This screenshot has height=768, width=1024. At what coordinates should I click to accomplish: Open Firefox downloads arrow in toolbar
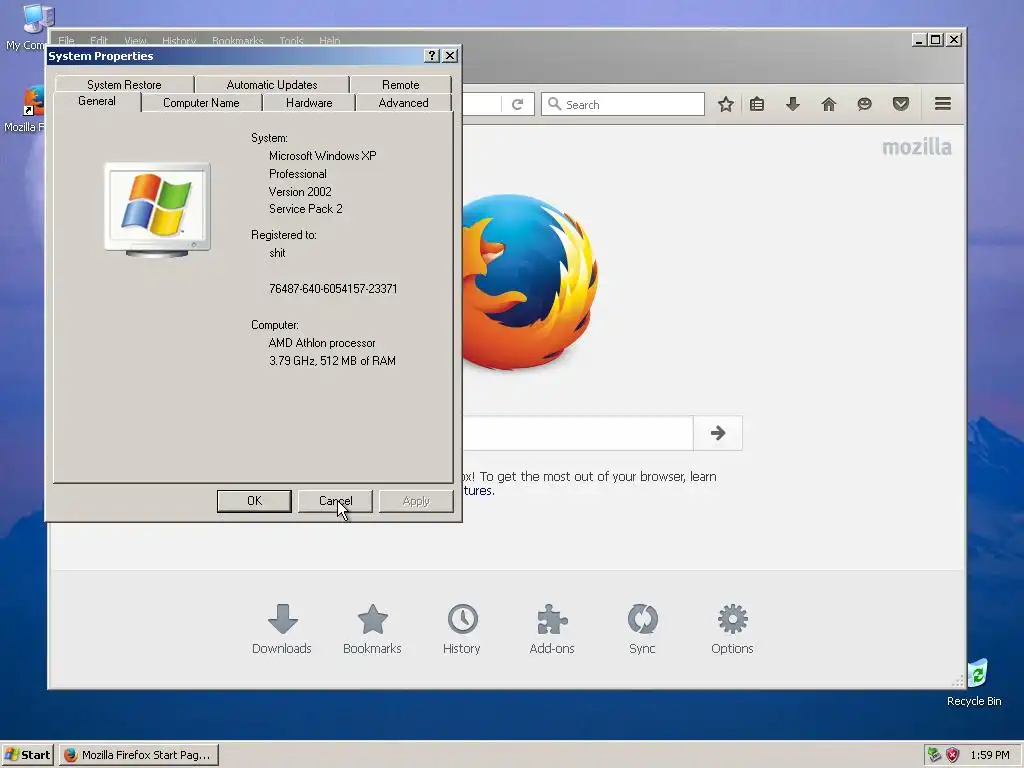[793, 104]
